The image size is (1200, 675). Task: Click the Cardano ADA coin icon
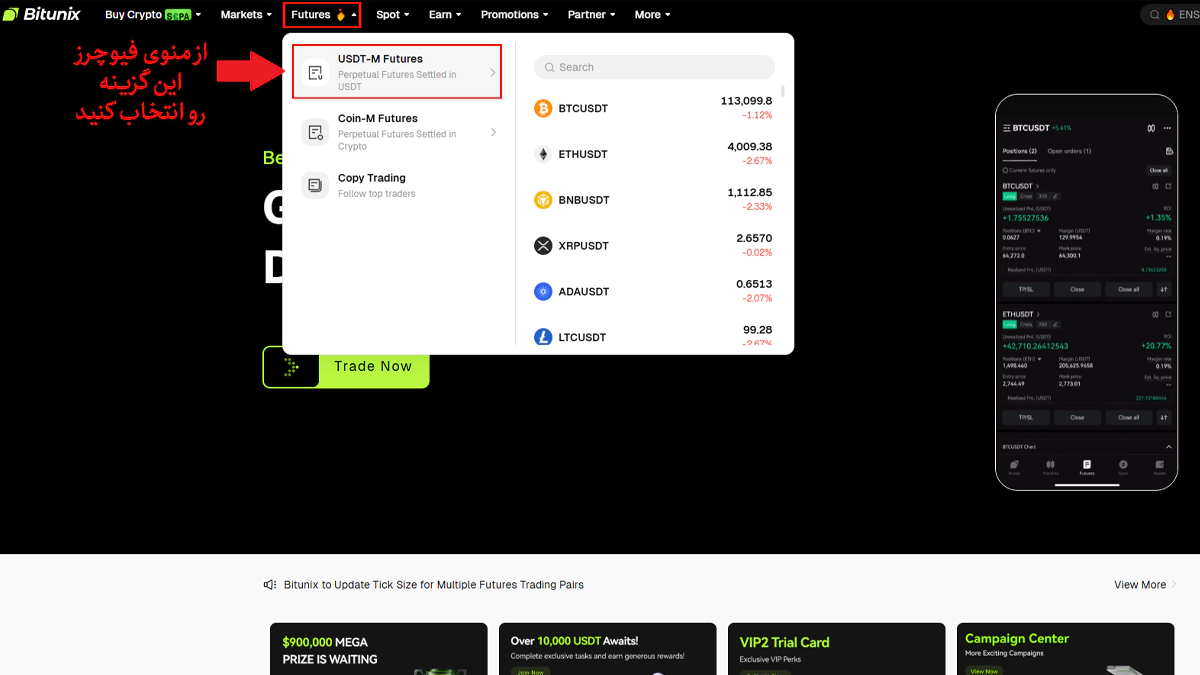pos(543,292)
